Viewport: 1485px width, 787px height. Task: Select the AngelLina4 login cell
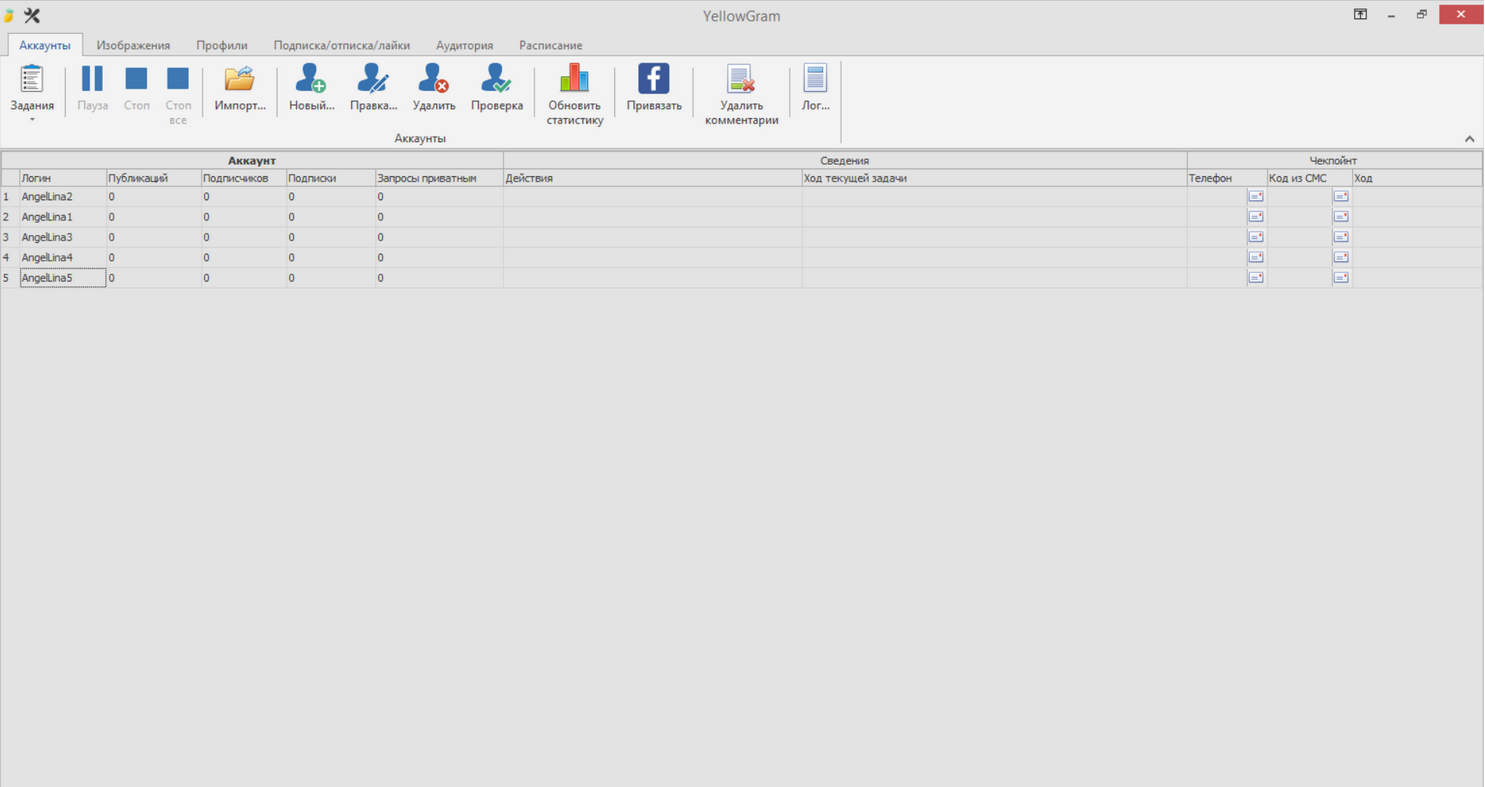tap(62, 258)
